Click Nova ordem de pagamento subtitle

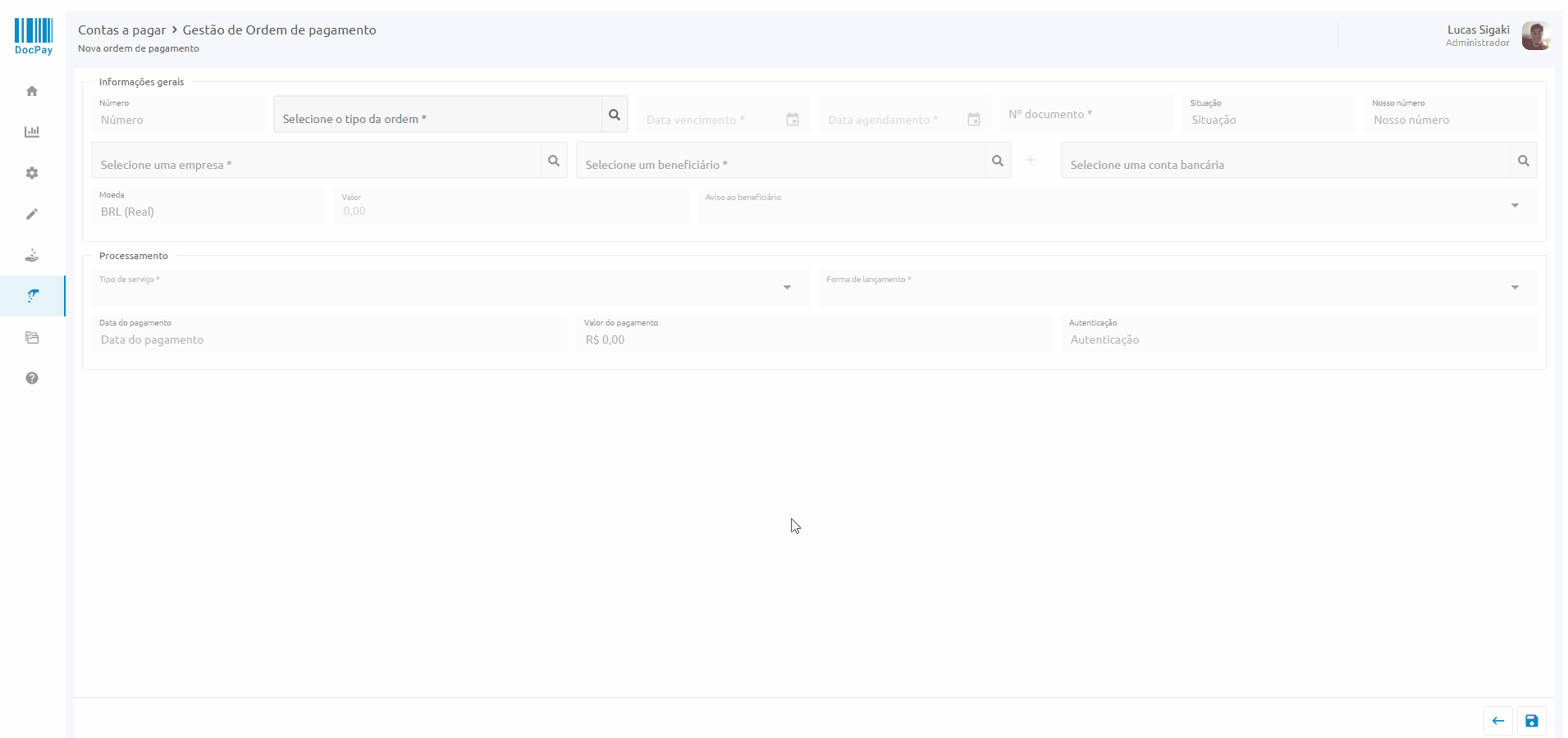(139, 48)
